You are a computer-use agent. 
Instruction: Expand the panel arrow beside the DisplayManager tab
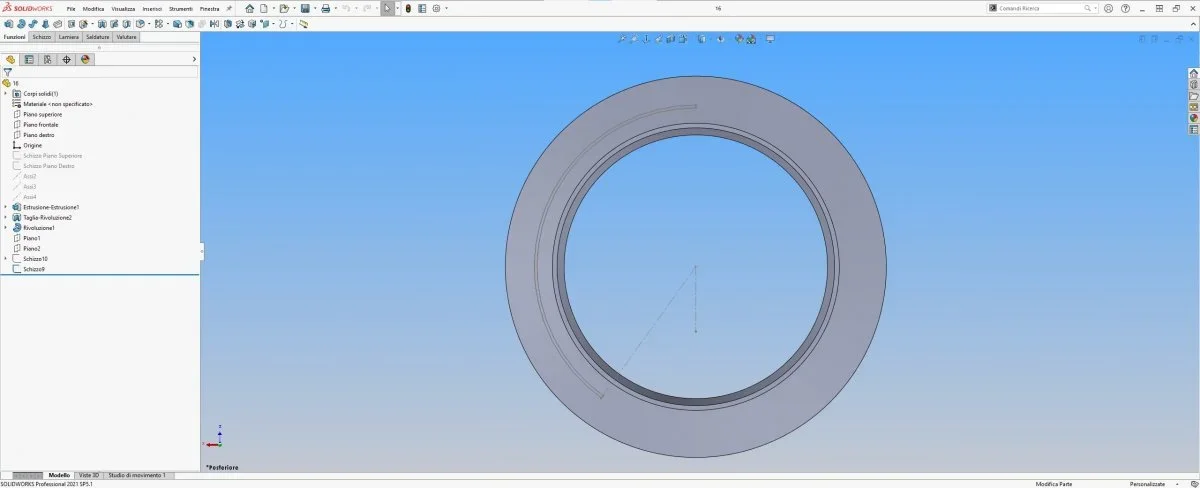(194, 59)
